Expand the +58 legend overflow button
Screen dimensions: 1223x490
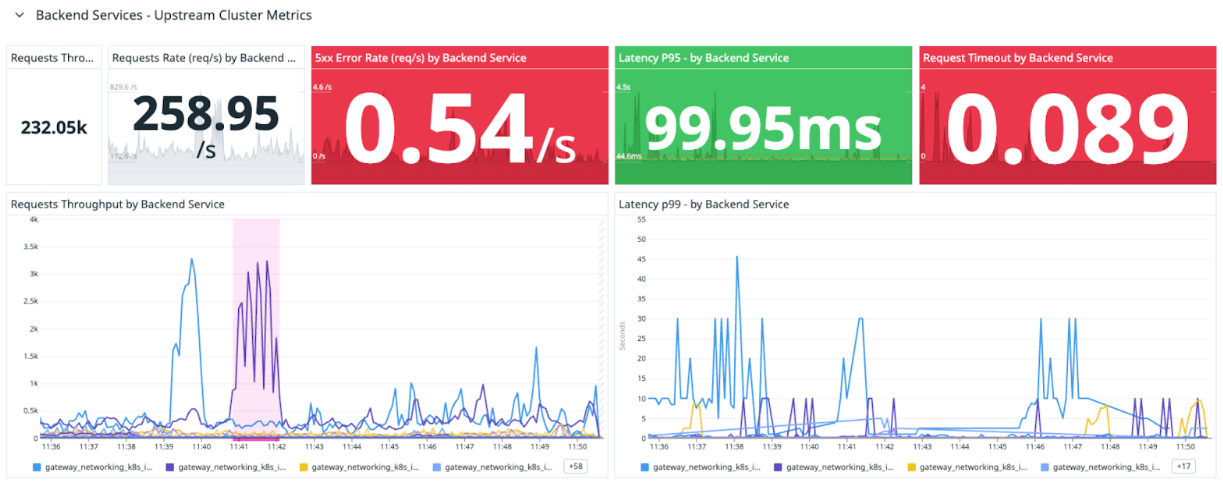(576, 467)
